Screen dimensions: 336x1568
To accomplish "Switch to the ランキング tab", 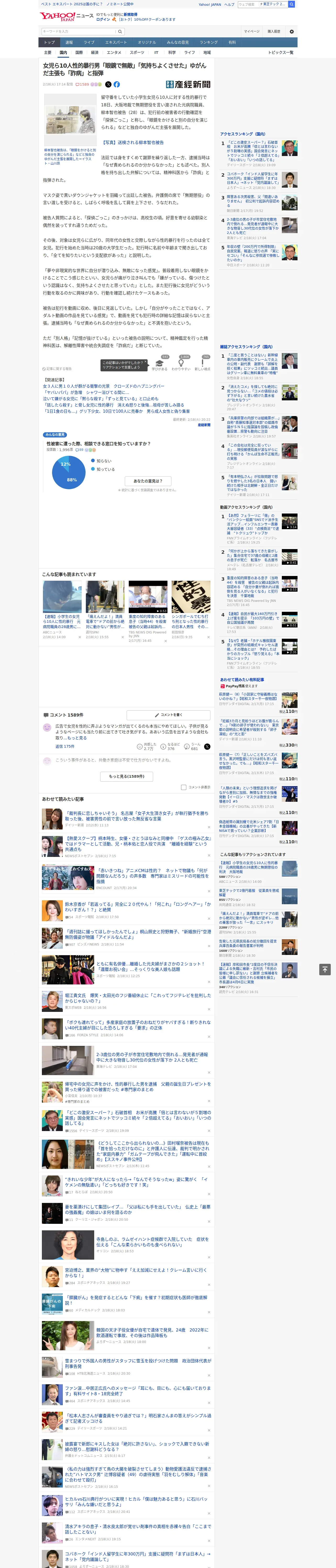I will [209, 43].
